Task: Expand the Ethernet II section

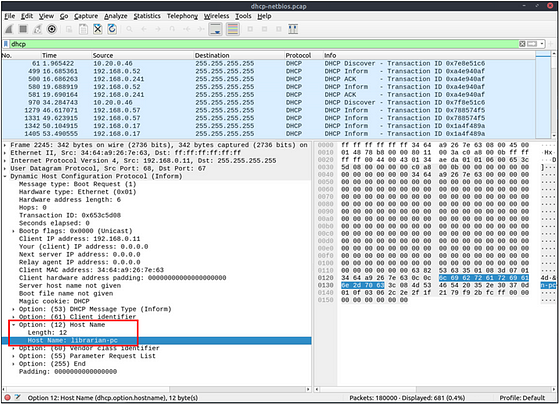Action: coord(5,152)
